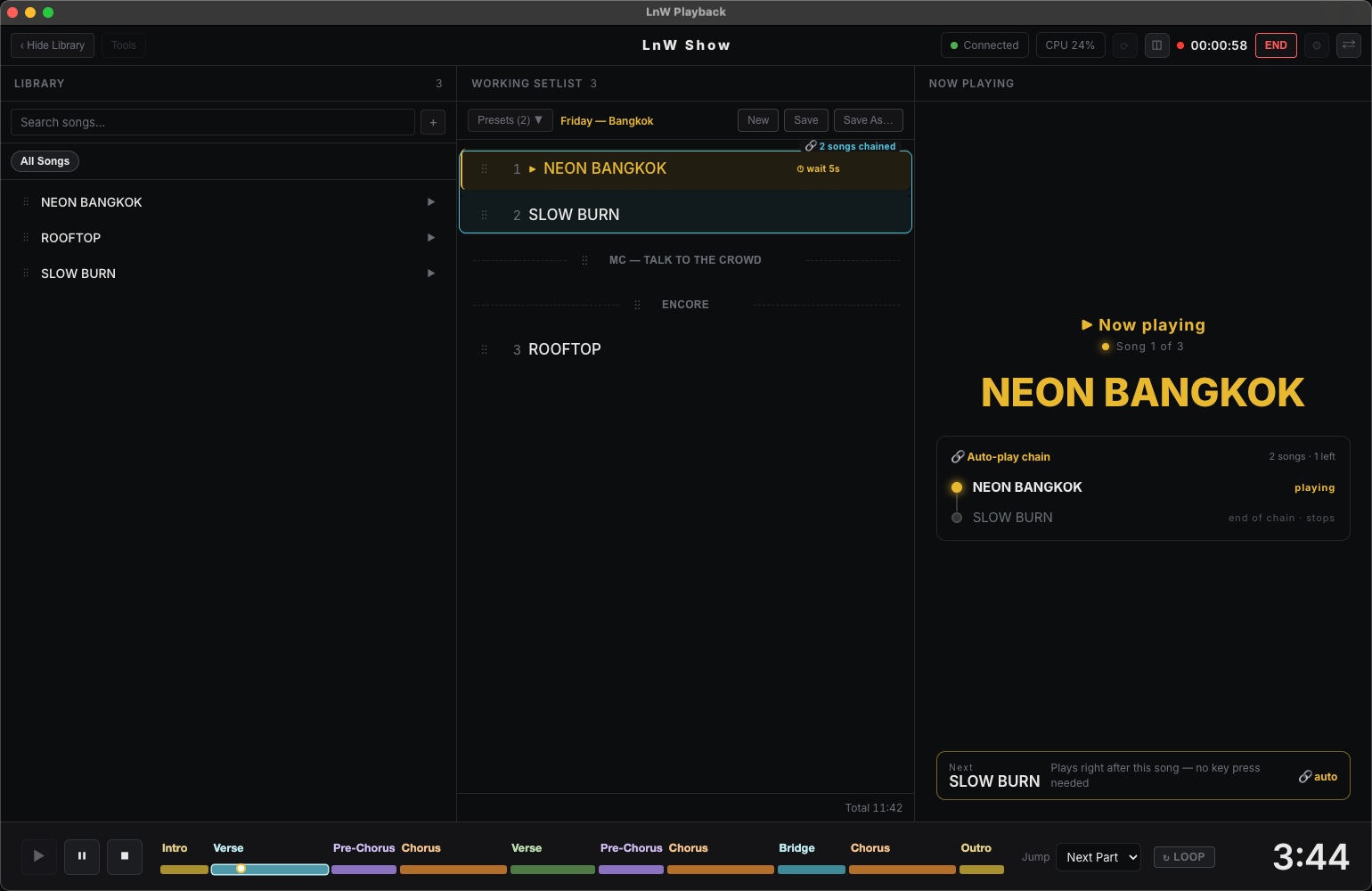Jump to the second Pre-Chorus section
This screenshot has width=1372, height=891.
[x=631, y=870]
